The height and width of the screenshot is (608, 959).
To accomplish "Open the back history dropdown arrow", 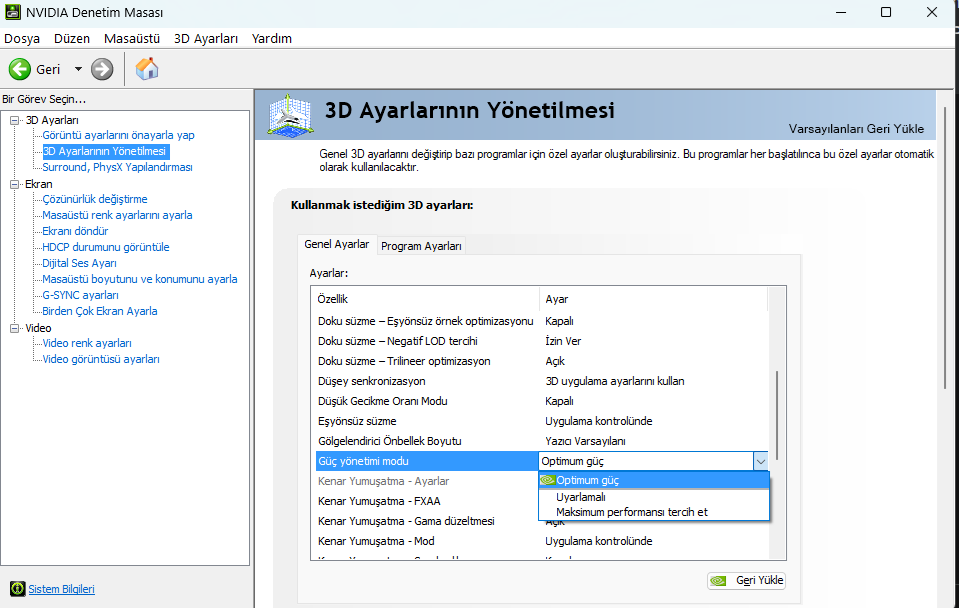I will click(x=78, y=69).
